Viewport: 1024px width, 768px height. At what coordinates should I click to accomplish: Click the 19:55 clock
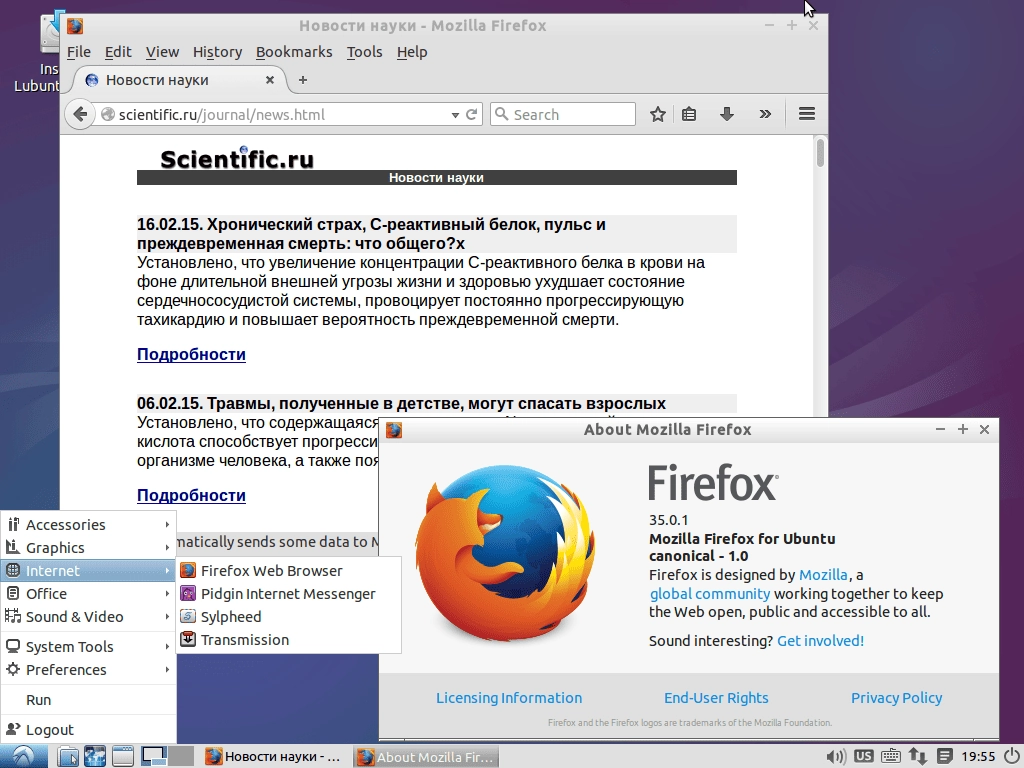click(x=978, y=757)
